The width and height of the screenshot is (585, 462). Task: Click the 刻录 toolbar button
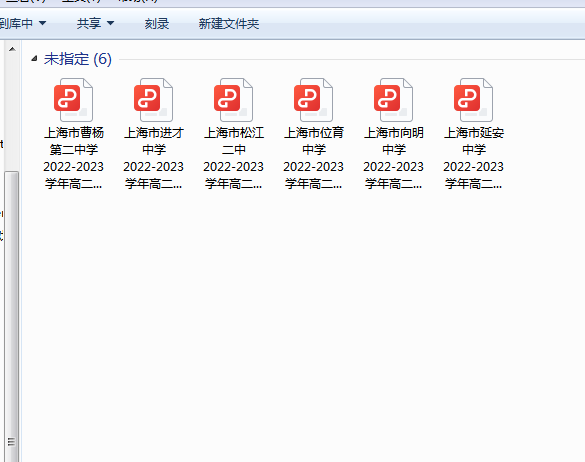point(157,24)
